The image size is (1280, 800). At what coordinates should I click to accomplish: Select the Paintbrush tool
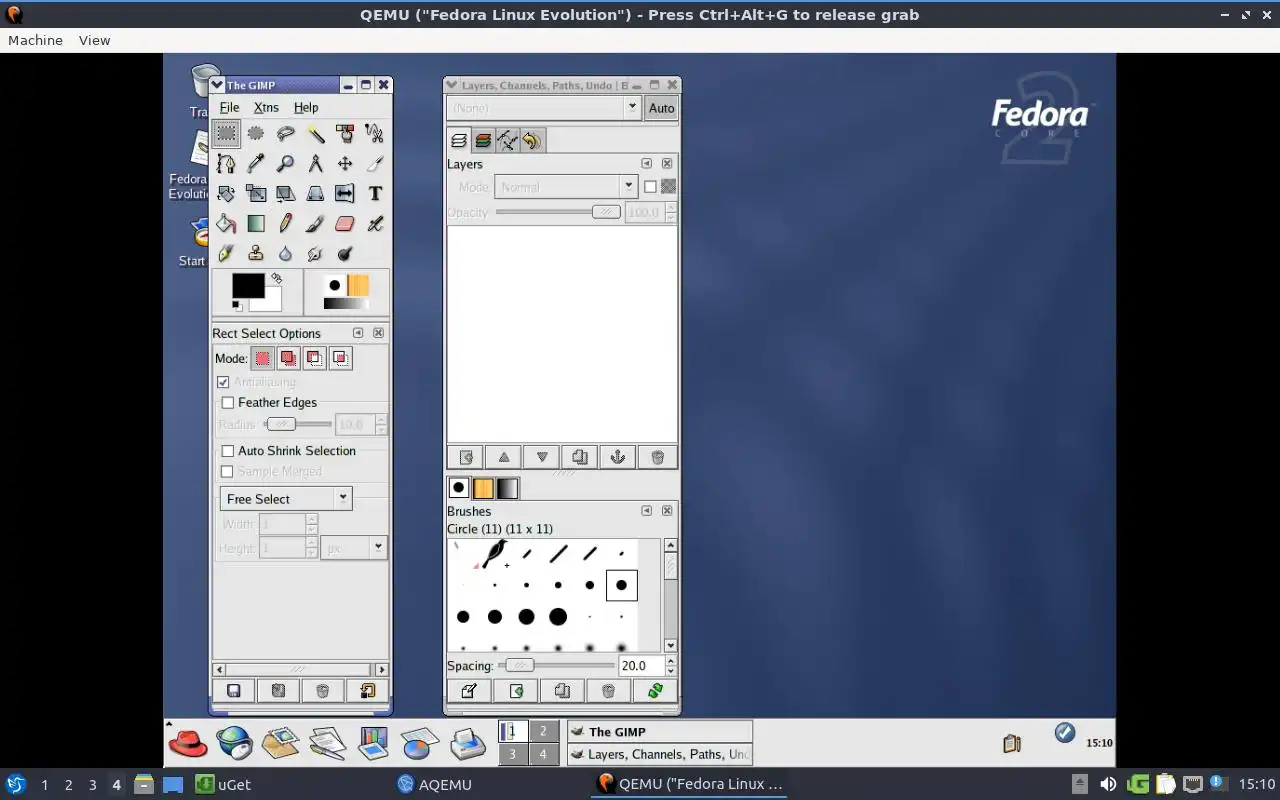(x=316, y=223)
